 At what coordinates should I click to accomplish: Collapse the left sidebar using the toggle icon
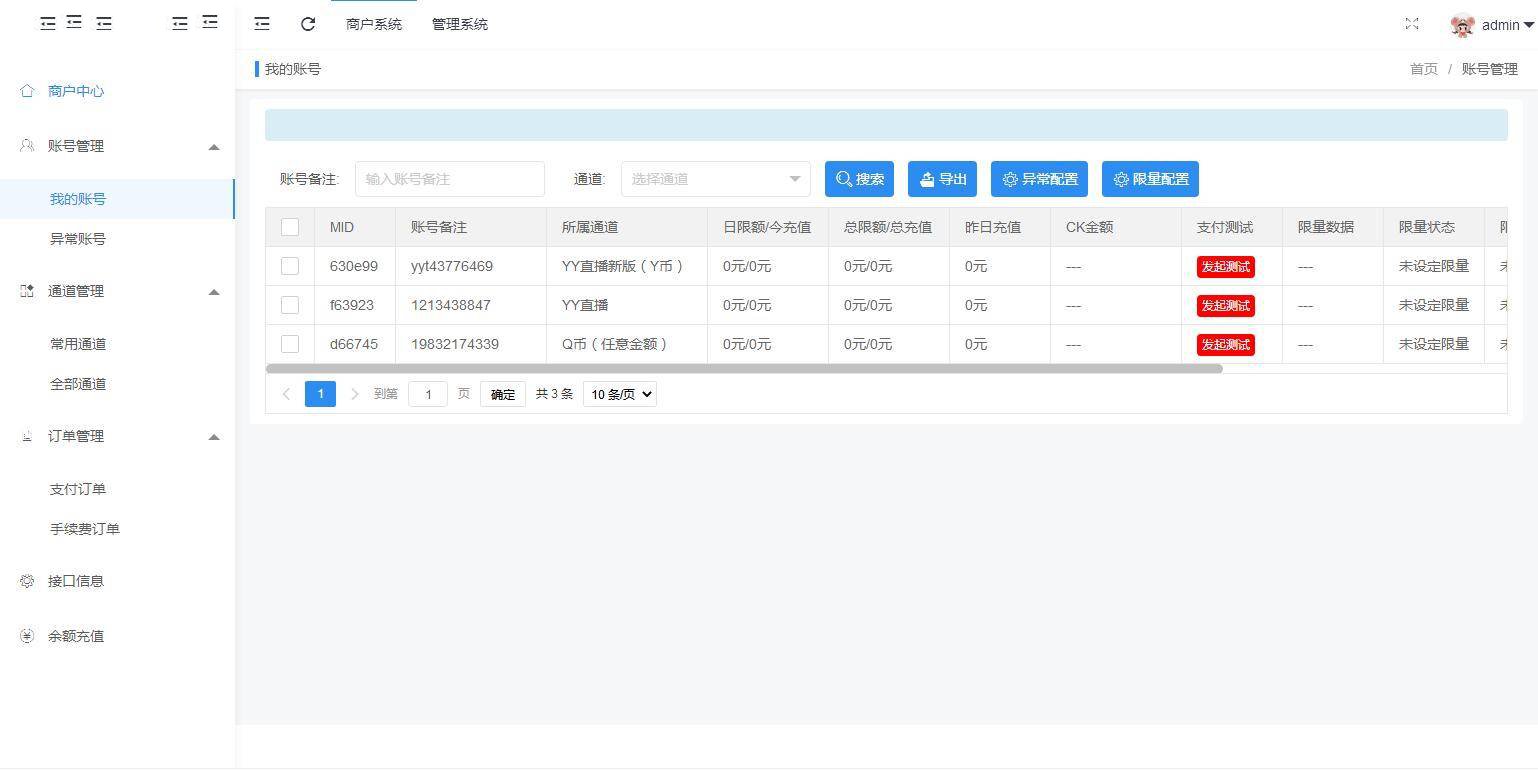click(262, 23)
